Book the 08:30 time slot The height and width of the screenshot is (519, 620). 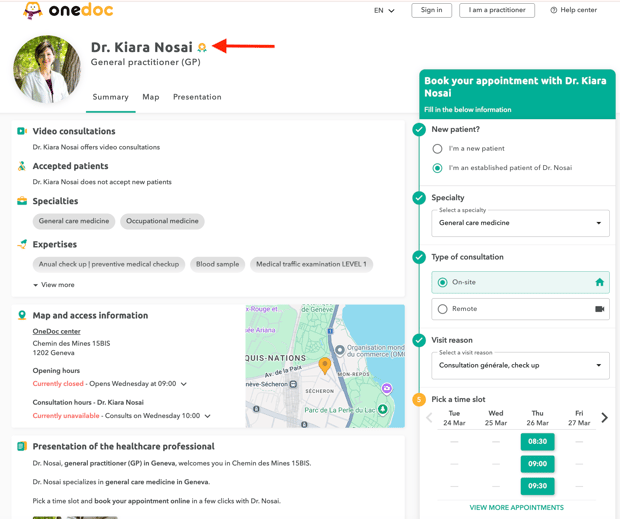click(x=537, y=441)
